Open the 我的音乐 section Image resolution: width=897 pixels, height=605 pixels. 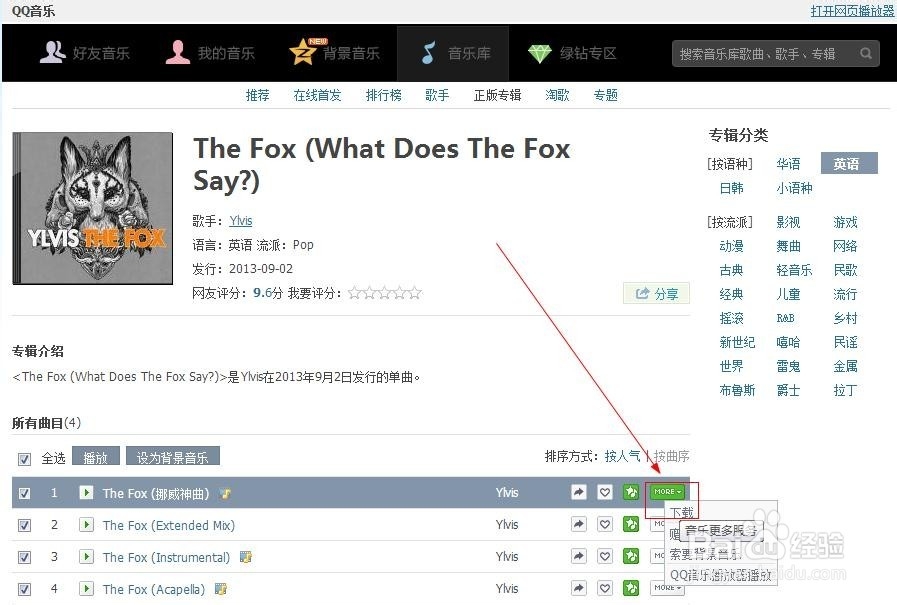pyautogui.click(x=210, y=53)
